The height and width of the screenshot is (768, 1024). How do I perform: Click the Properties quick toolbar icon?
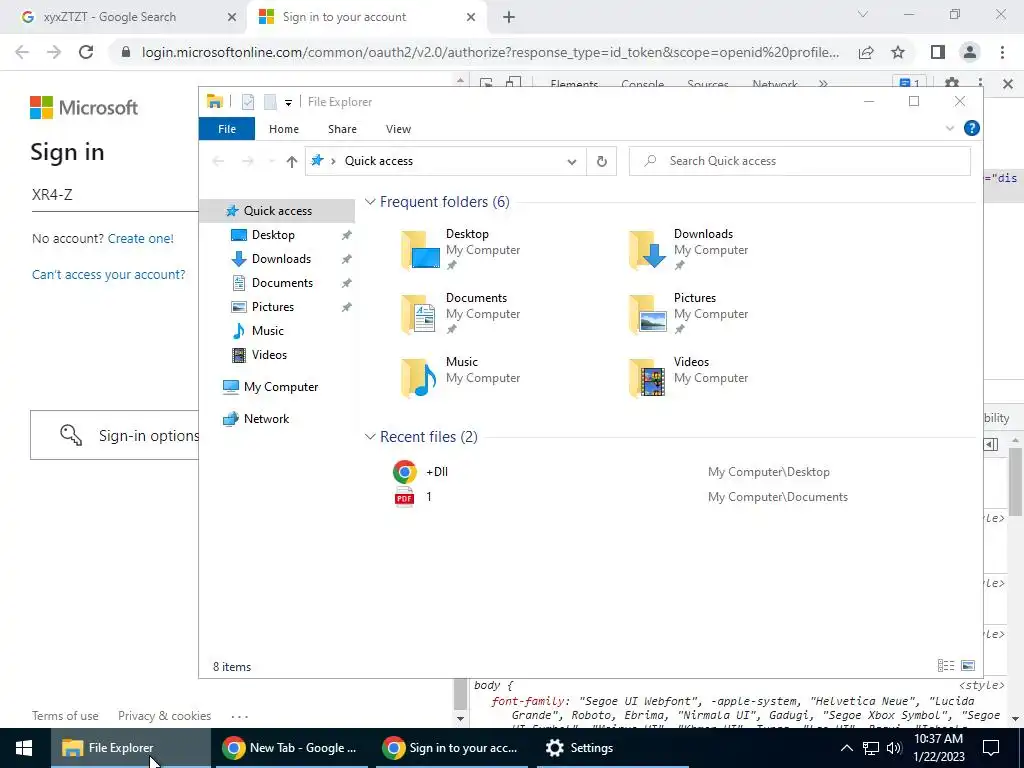[x=248, y=102]
